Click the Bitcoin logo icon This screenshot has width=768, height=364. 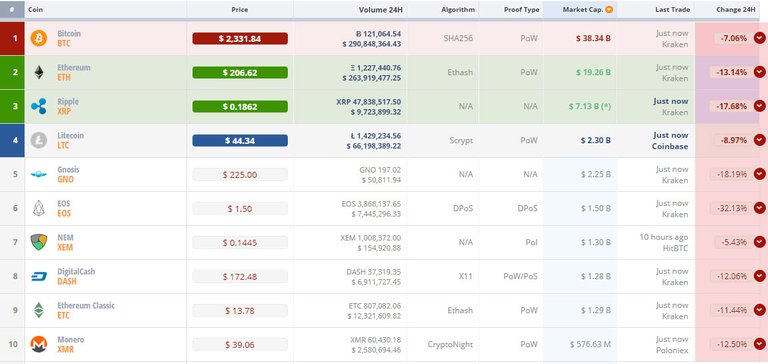pyautogui.click(x=39, y=38)
